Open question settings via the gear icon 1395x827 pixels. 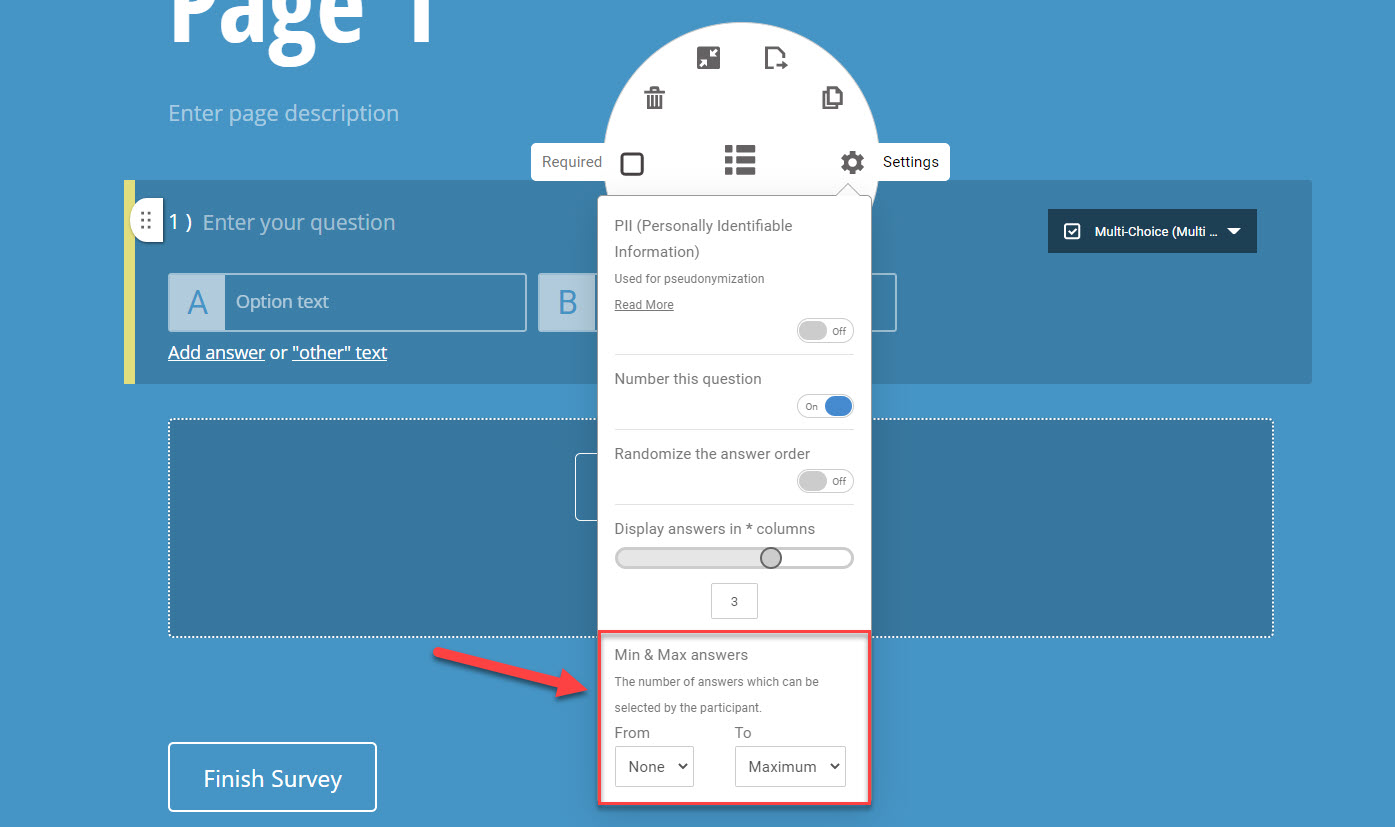(851, 161)
